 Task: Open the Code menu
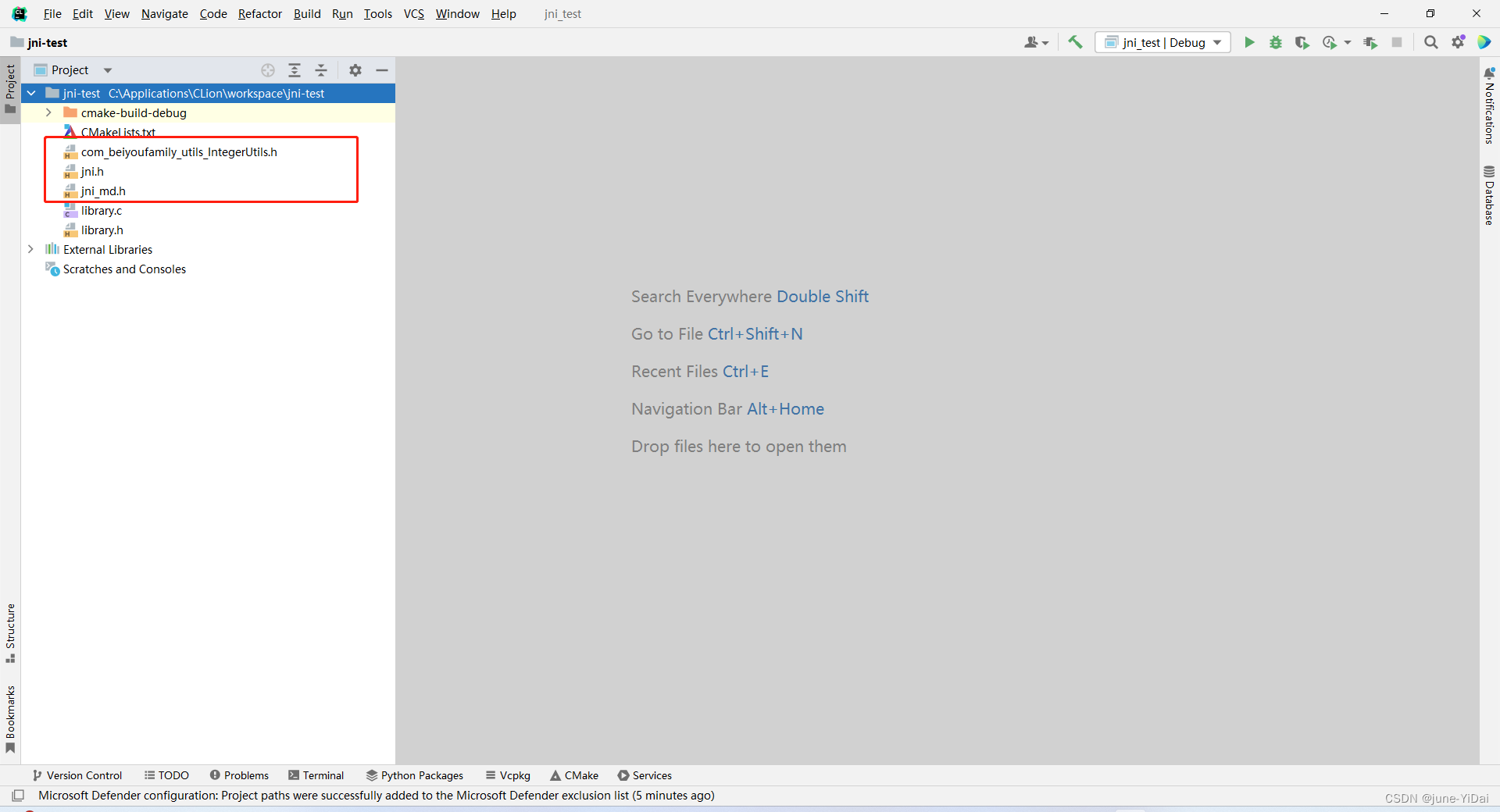213,14
